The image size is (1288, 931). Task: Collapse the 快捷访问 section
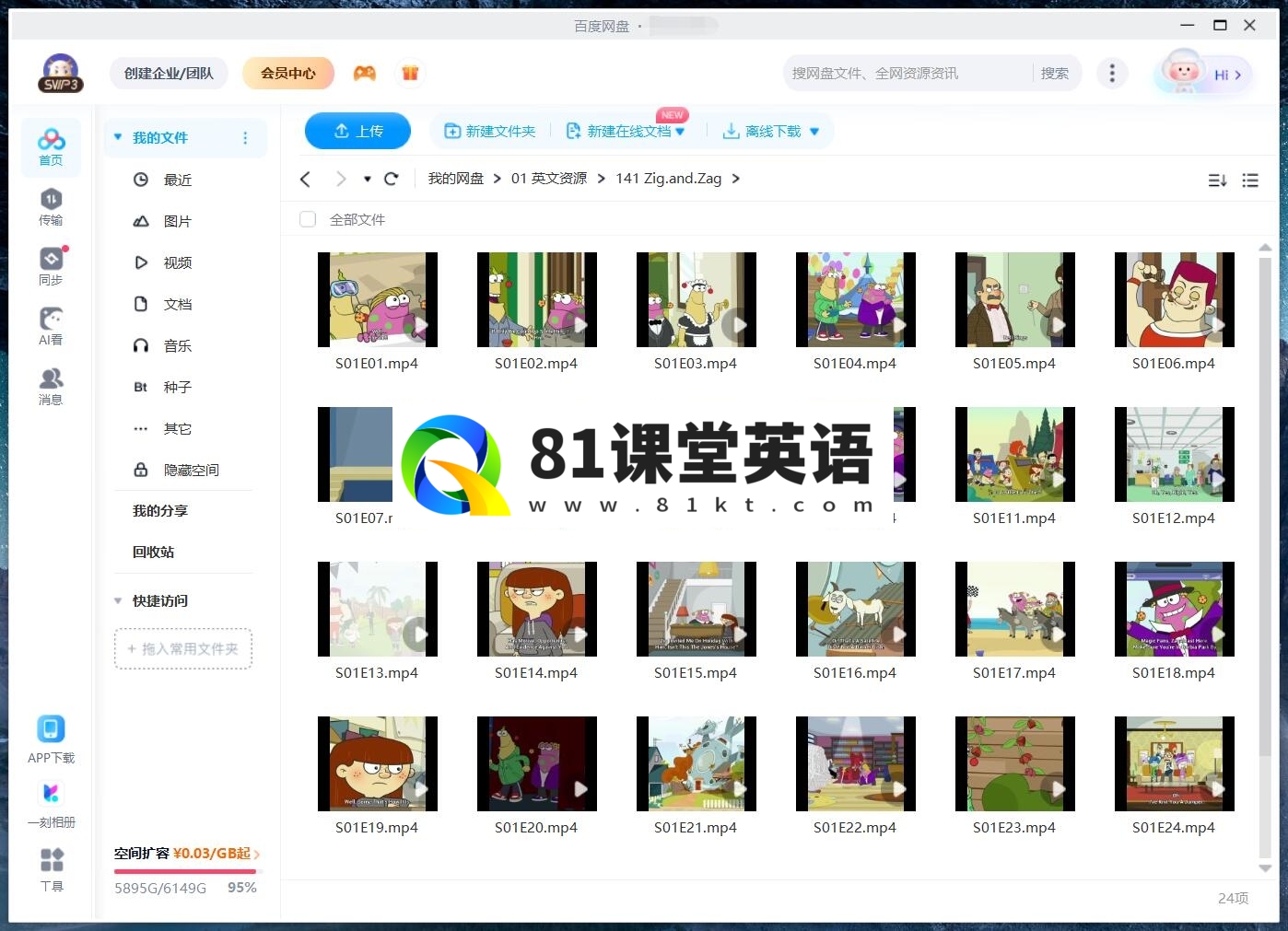coord(118,600)
